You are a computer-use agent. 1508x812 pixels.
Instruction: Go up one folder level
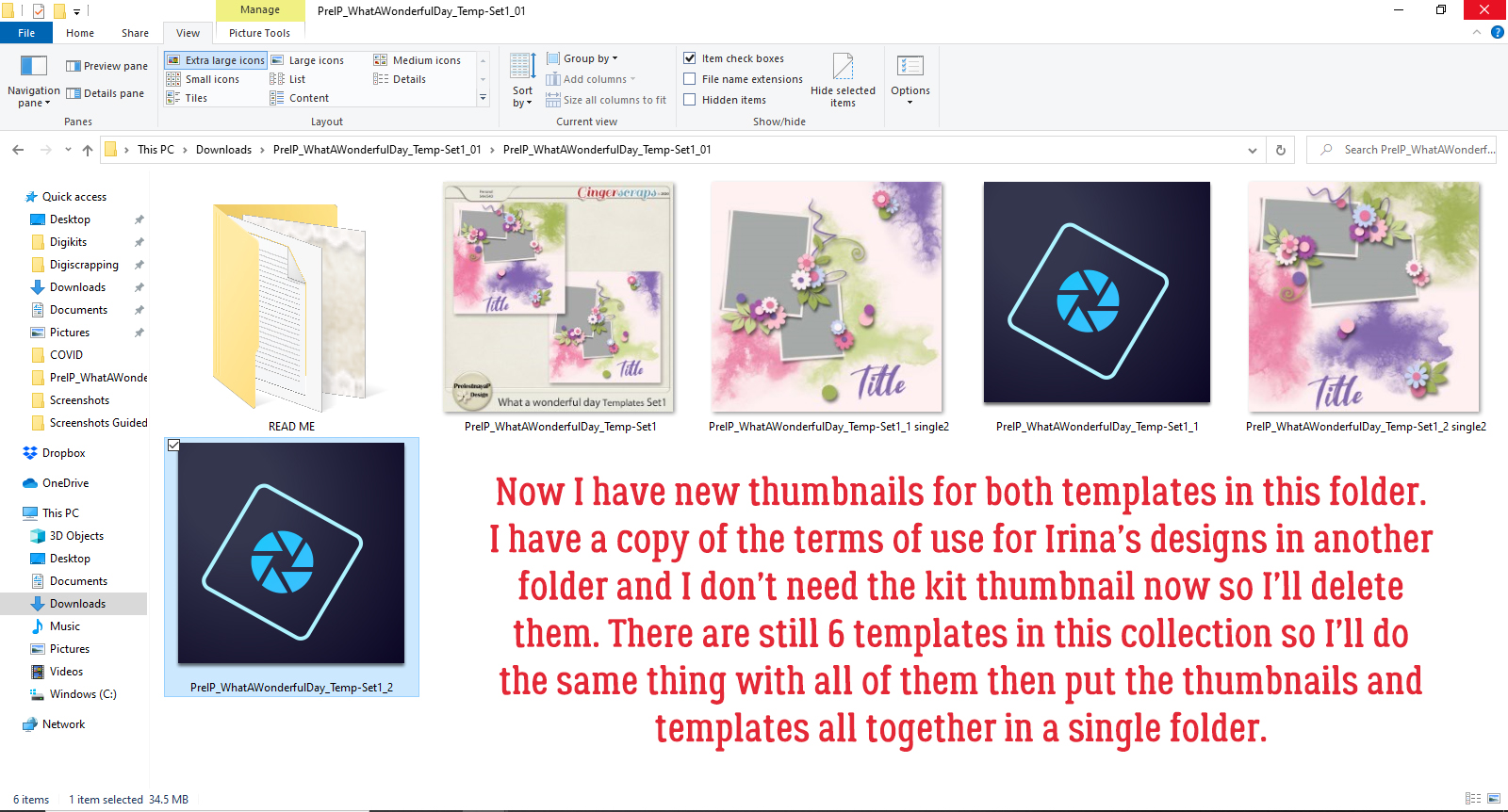click(x=88, y=150)
